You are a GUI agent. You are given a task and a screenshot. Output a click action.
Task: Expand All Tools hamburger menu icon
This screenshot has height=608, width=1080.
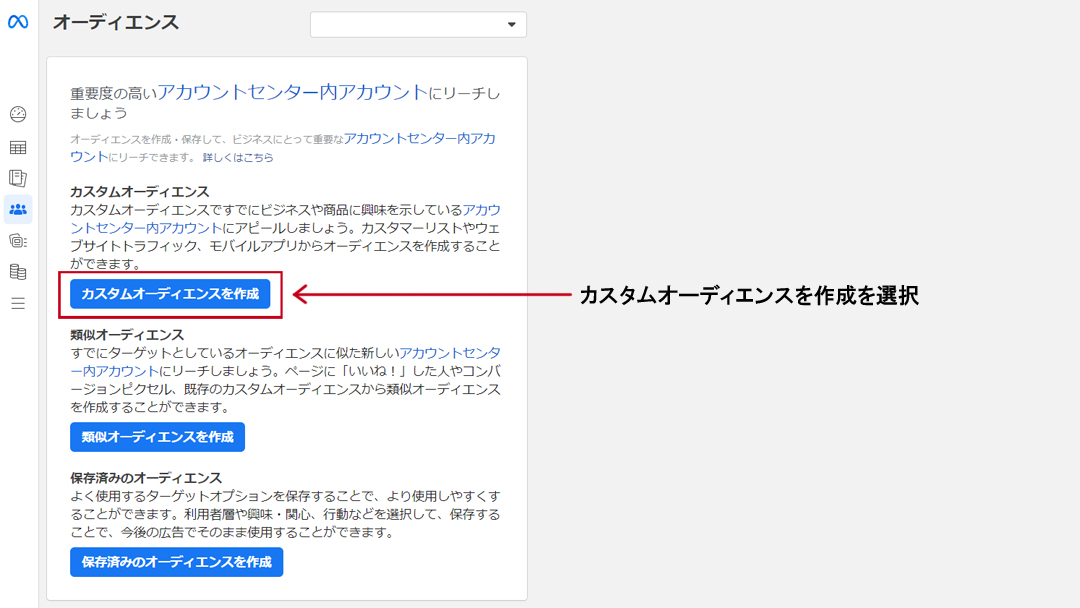coord(18,303)
